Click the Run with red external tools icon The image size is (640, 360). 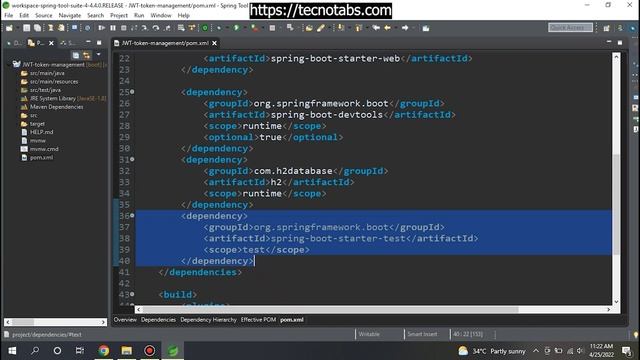tap(255, 28)
